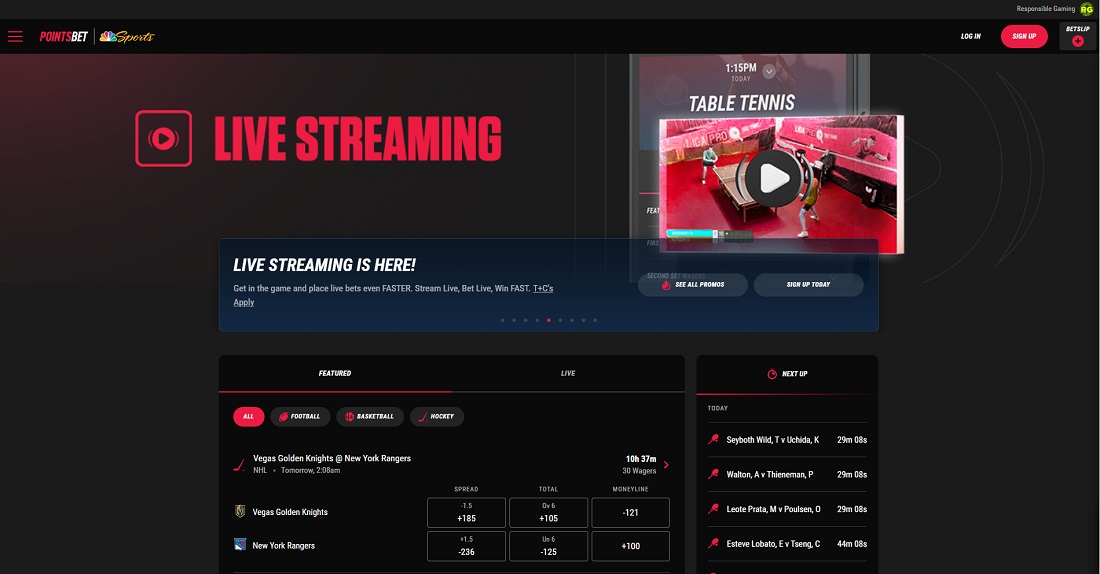The width and height of the screenshot is (1100, 574).
Task: Open Esteve Lobato, E v Tseng, C match
Action: click(x=787, y=544)
